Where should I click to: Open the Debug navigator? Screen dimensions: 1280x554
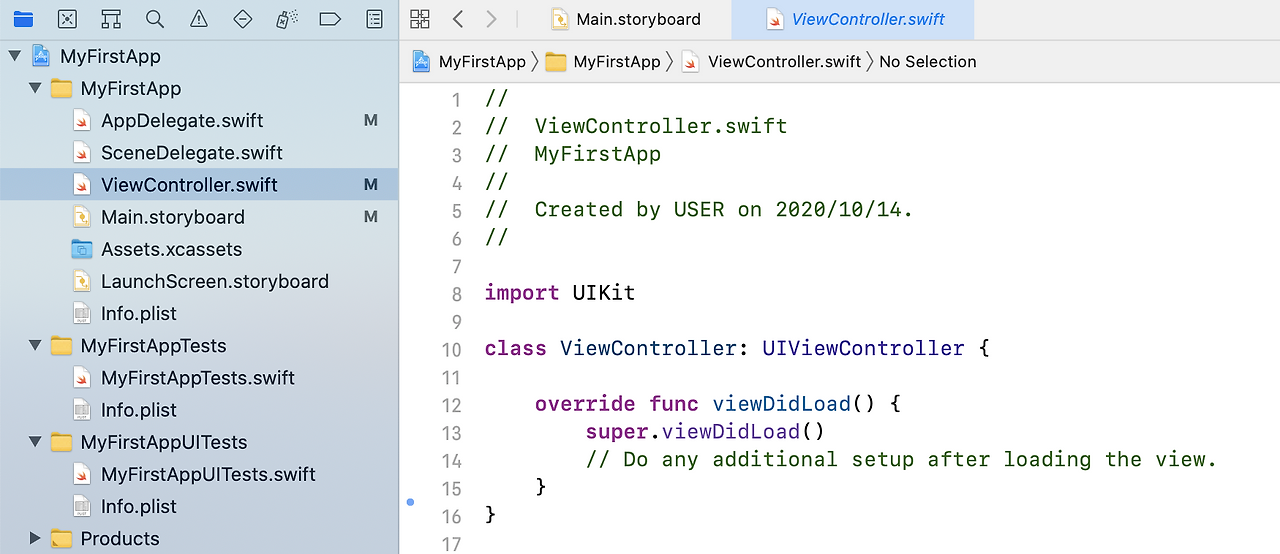(x=286, y=19)
